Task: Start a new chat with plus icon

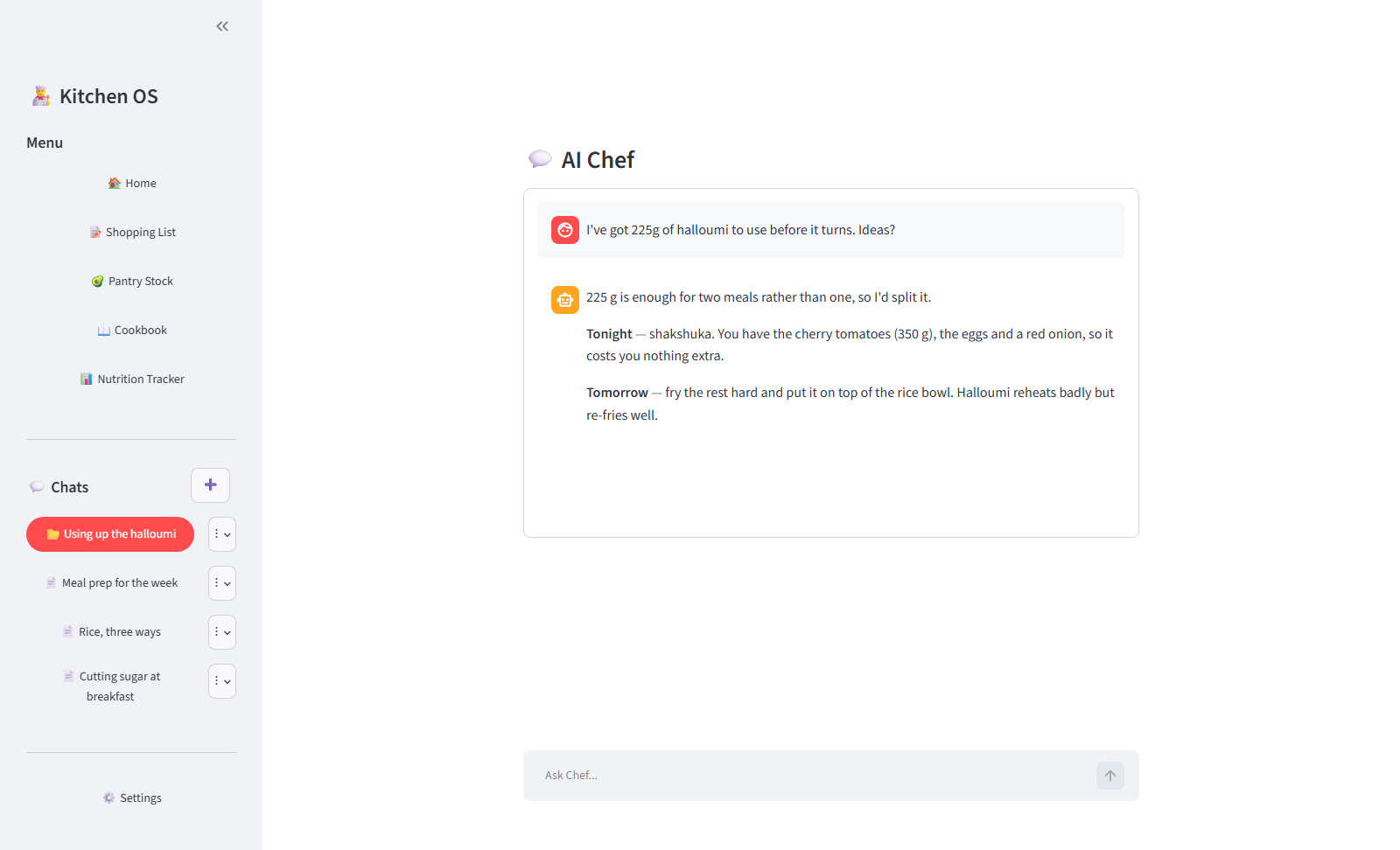Action: tap(210, 485)
